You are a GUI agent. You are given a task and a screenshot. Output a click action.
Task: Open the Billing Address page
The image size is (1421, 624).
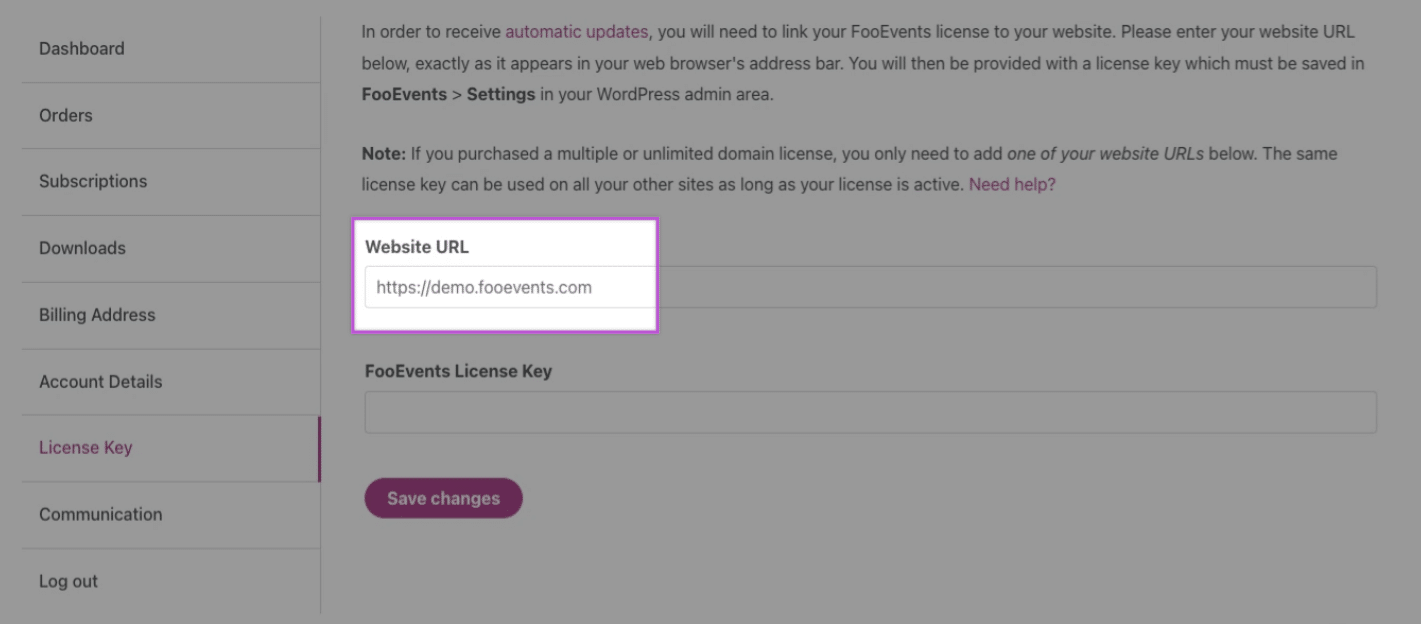point(97,315)
